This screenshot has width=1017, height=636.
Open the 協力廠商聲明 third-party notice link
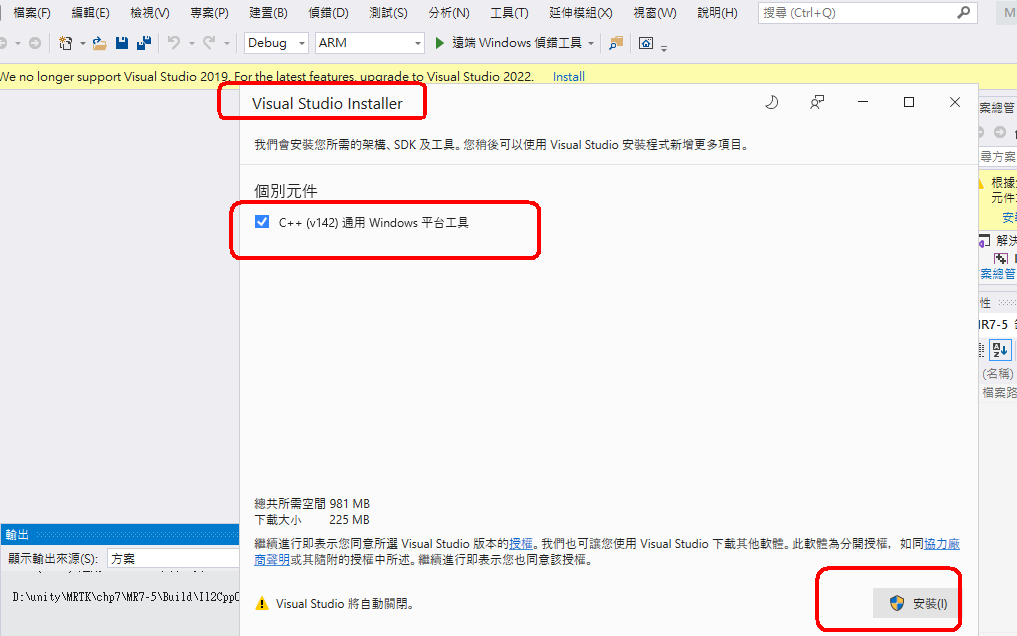(x=940, y=544)
